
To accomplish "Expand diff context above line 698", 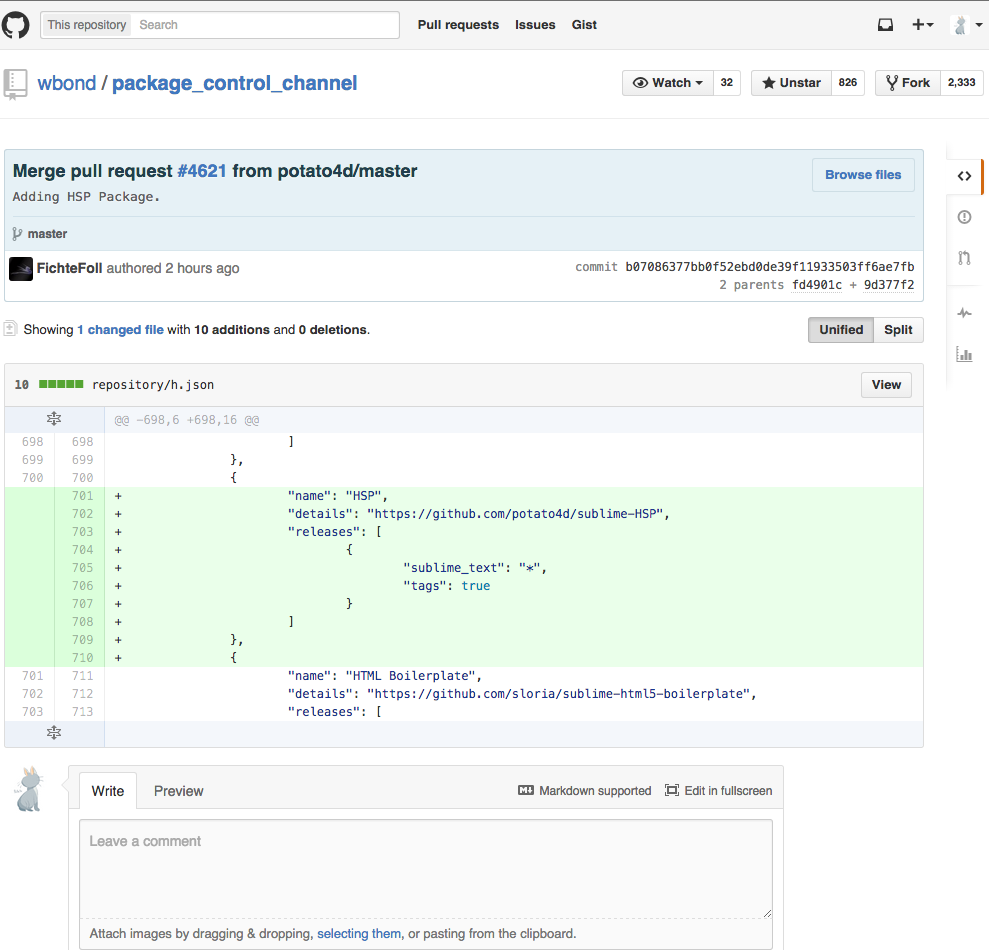I will tap(54, 419).
